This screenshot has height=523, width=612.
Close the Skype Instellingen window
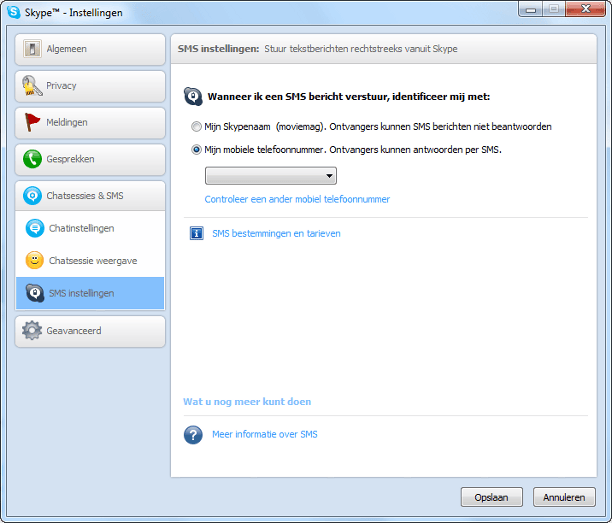click(585, 9)
